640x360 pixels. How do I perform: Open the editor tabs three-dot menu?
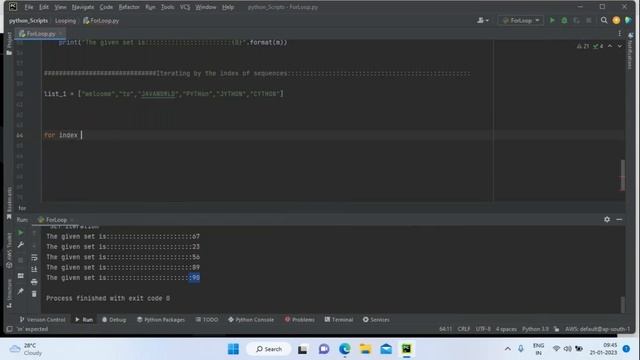point(620,33)
